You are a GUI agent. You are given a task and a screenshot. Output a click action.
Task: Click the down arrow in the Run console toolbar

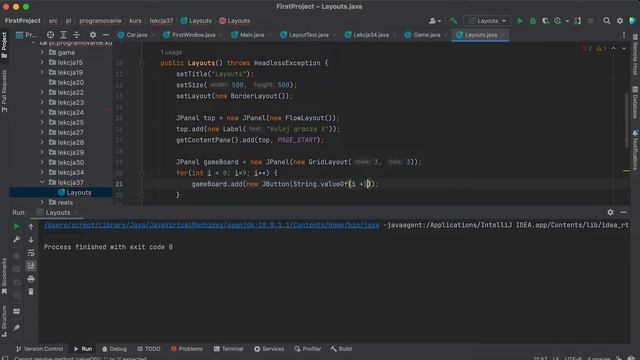[x=31, y=240]
